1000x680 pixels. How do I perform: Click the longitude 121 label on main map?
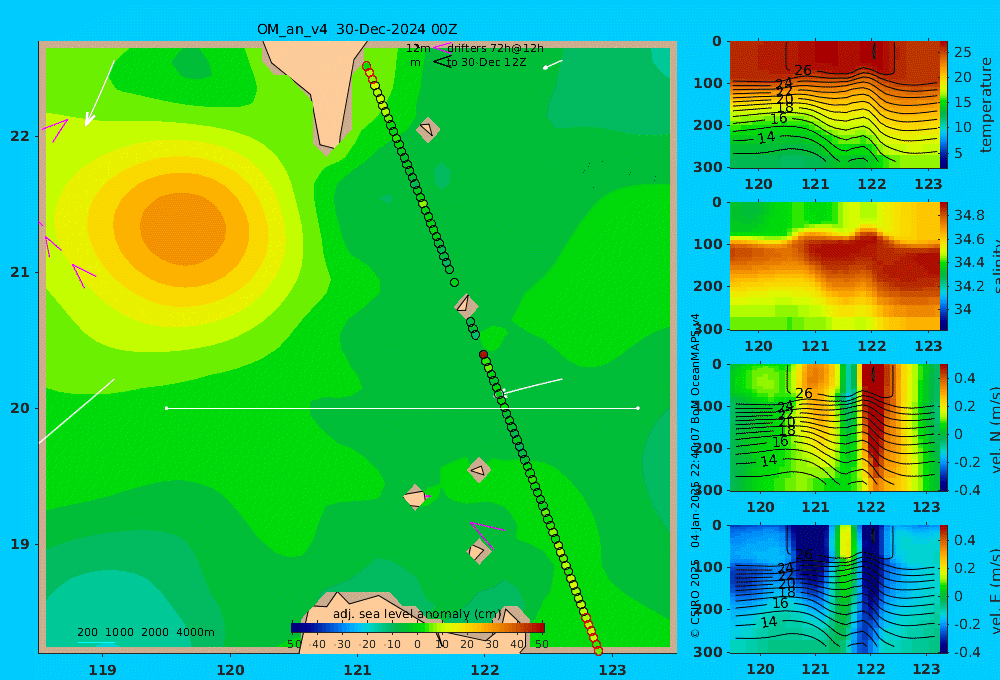pos(358,670)
